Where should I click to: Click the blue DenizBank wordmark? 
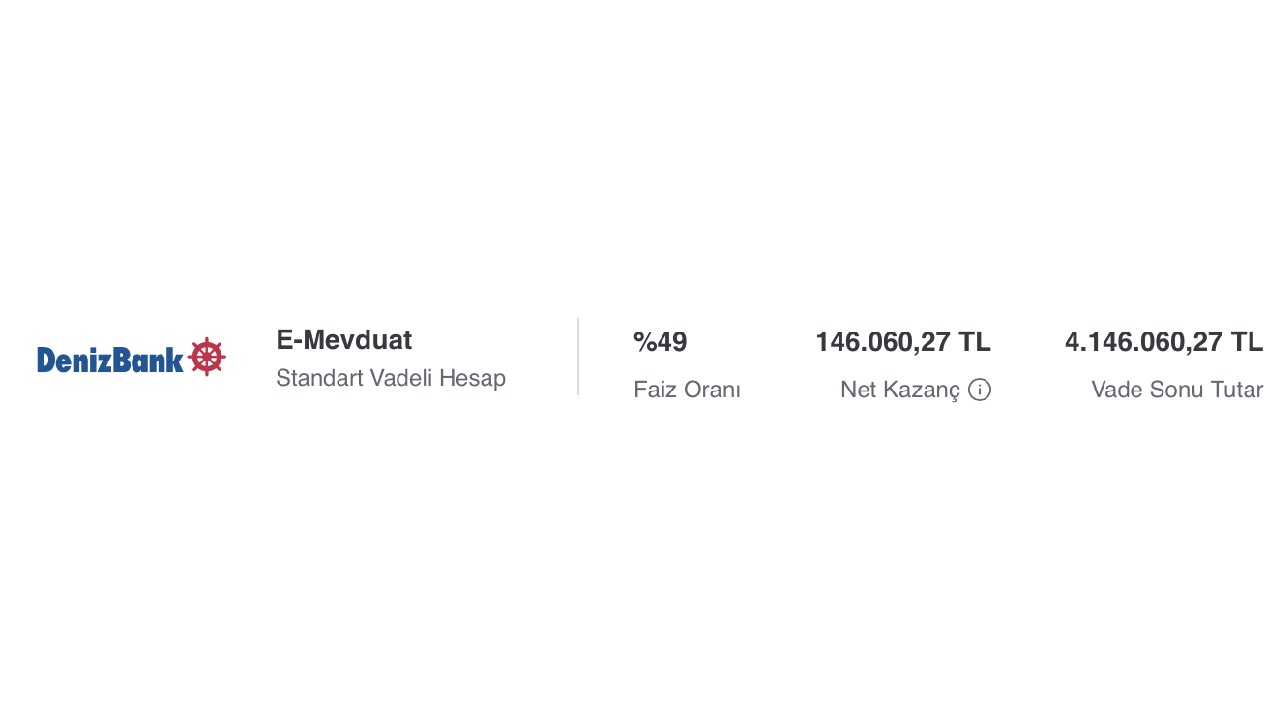(x=110, y=359)
